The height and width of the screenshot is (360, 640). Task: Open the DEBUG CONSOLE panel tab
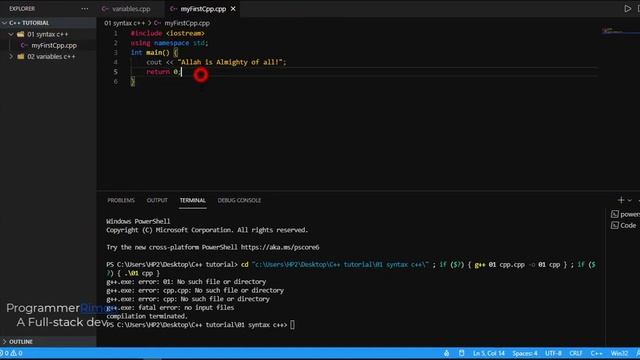click(239, 200)
